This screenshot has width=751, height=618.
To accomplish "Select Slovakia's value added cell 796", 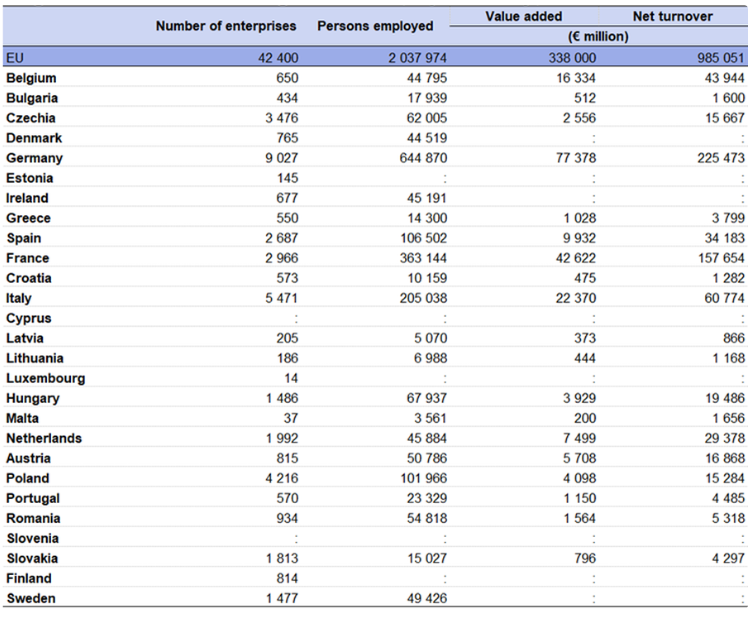I will point(584,558).
